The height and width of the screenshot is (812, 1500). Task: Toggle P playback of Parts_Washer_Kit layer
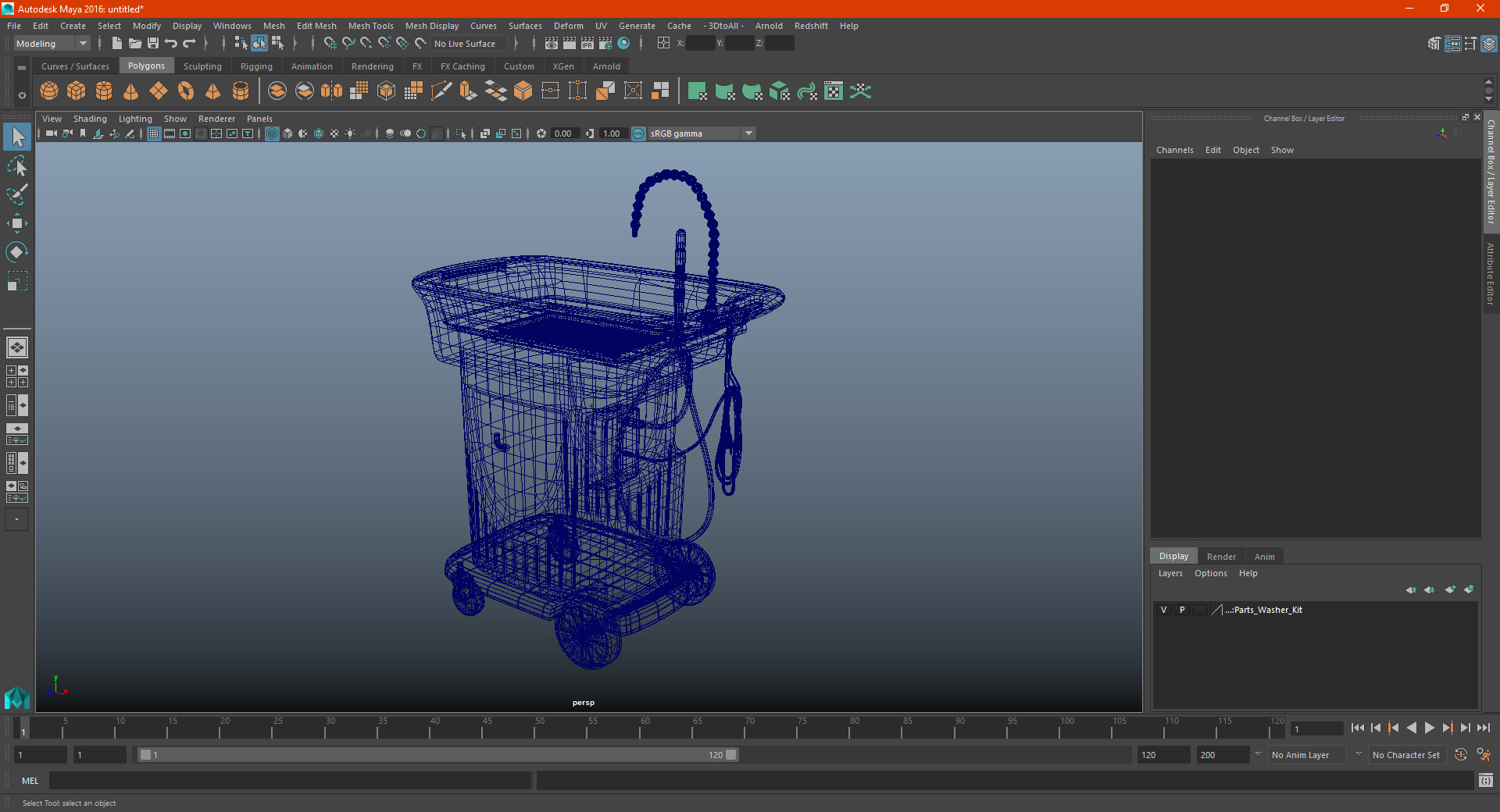pos(1182,610)
